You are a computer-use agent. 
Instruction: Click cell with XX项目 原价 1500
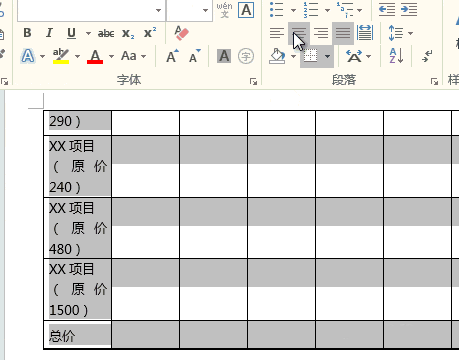[x=78, y=289]
